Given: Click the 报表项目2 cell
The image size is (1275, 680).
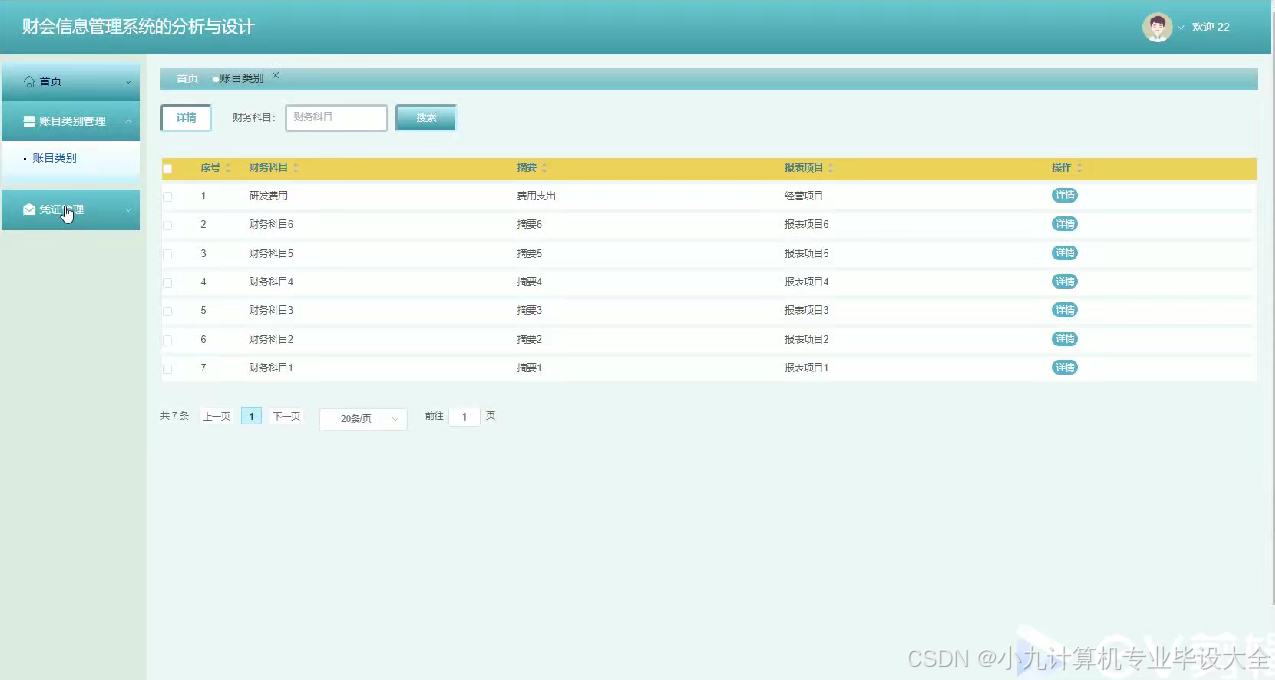Looking at the screenshot, I should [807, 340].
